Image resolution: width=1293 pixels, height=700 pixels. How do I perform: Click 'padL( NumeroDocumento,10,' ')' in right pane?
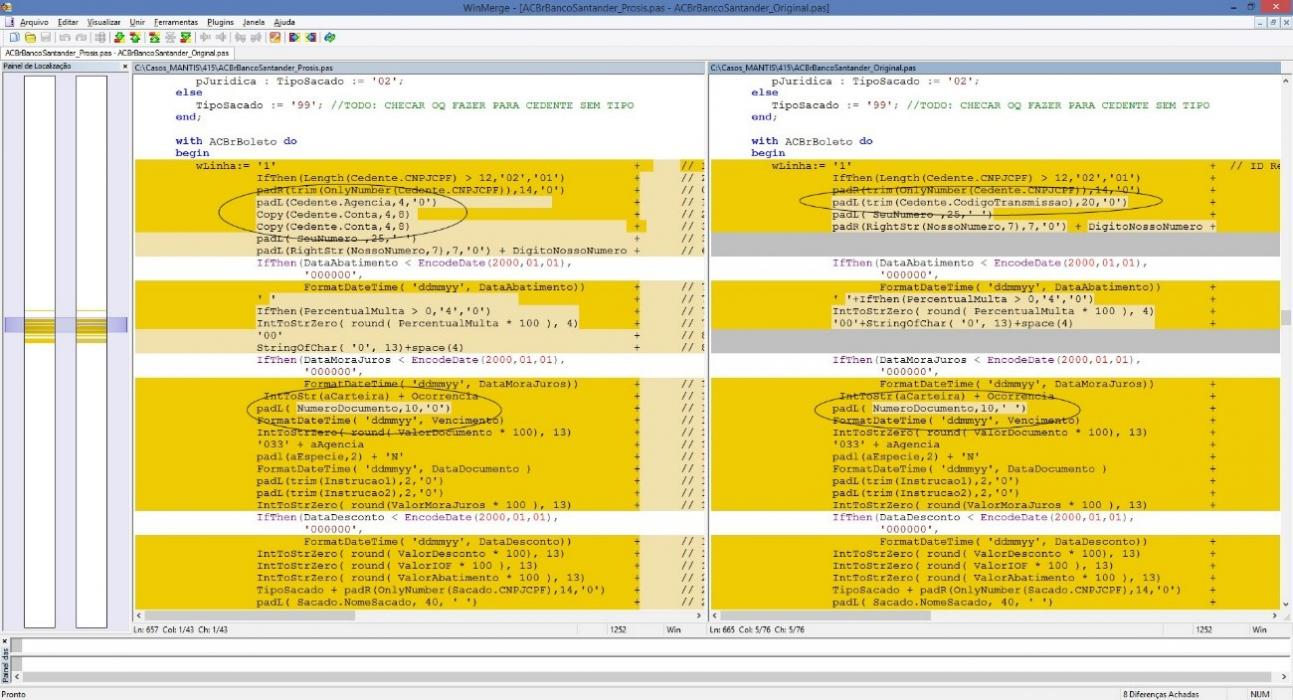pyautogui.click(x=931, y=408)
